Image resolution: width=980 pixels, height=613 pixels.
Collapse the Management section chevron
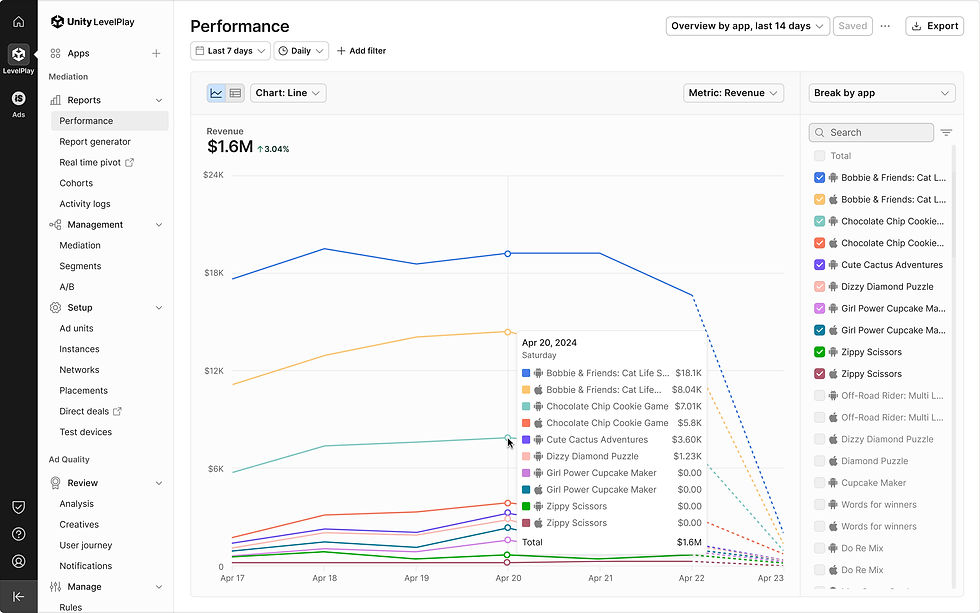159,225
